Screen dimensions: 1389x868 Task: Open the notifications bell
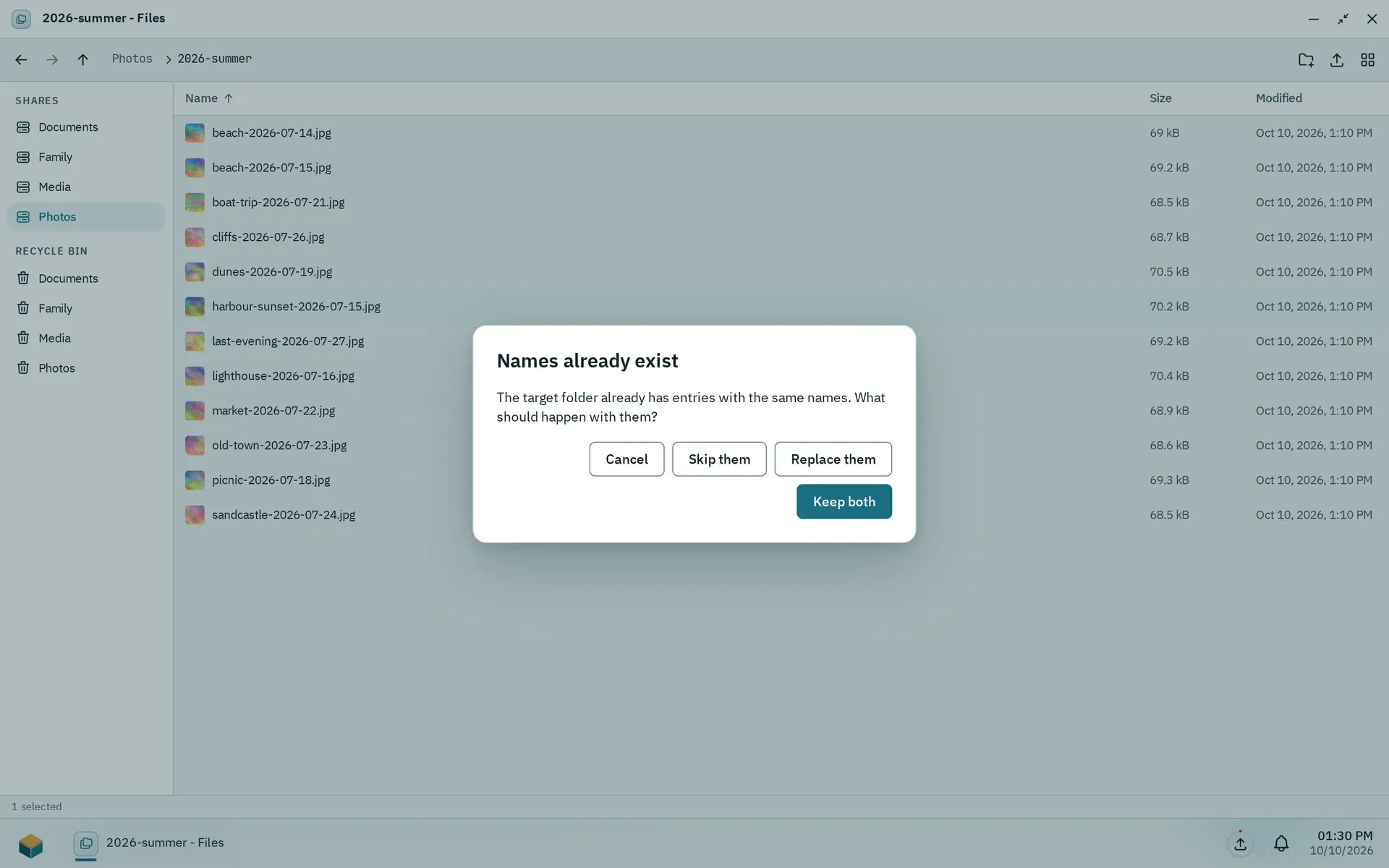click(x=1281, y=843)
